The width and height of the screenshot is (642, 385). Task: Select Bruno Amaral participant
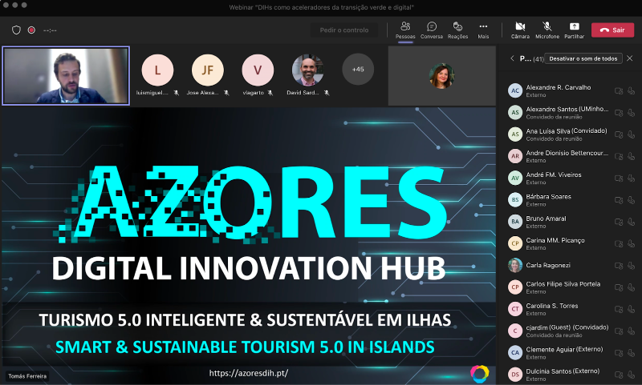pos(570,222)
